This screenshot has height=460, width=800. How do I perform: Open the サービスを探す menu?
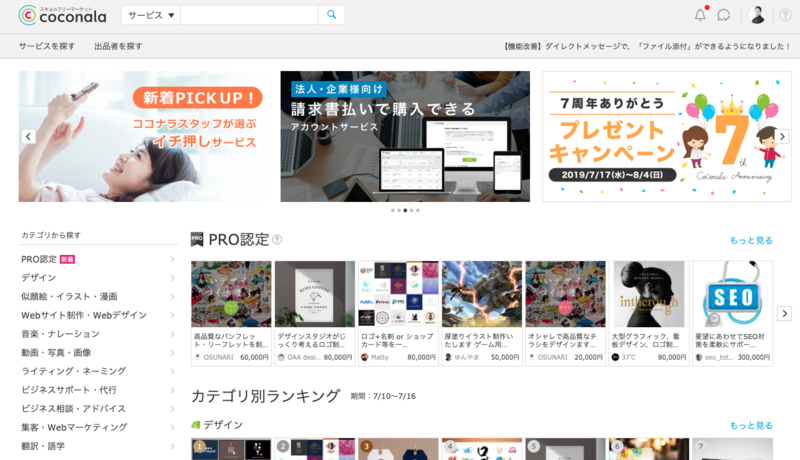[x=47, y=46]
